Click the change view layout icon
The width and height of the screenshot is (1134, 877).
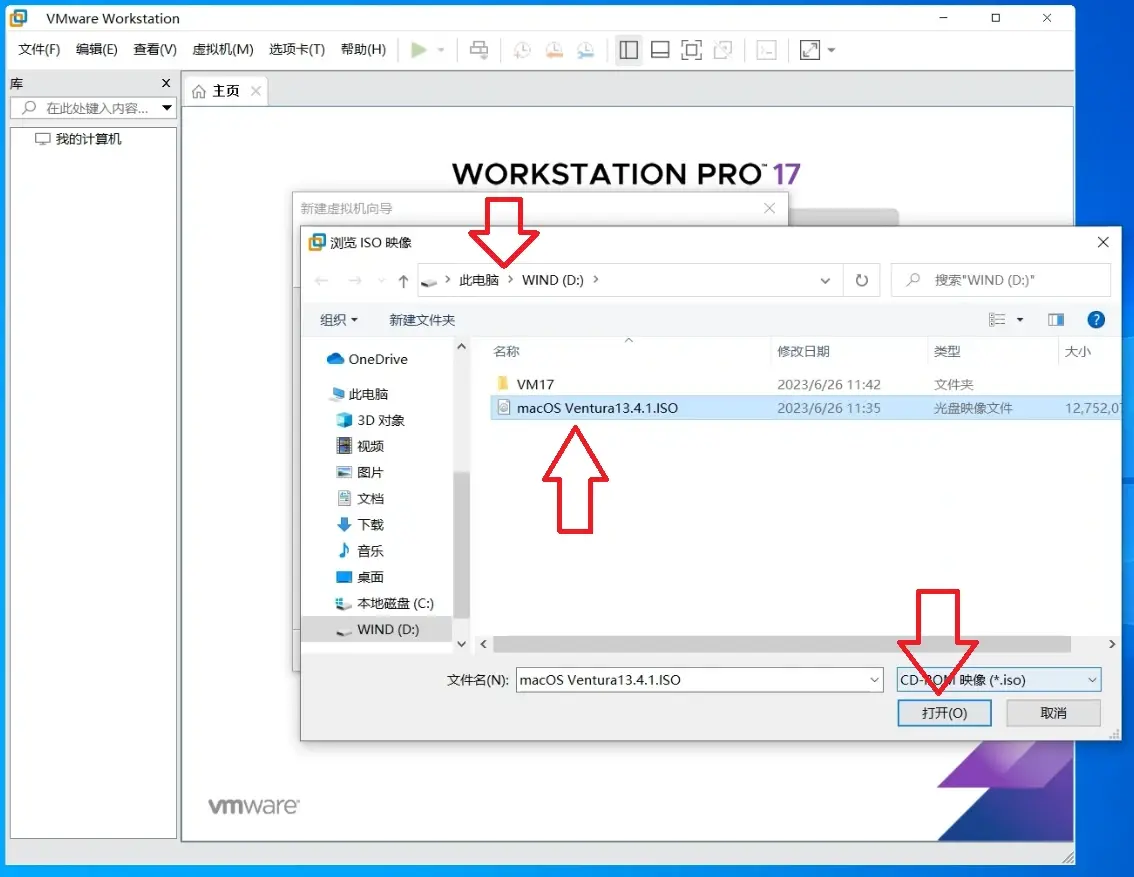(x=997, y=320)
